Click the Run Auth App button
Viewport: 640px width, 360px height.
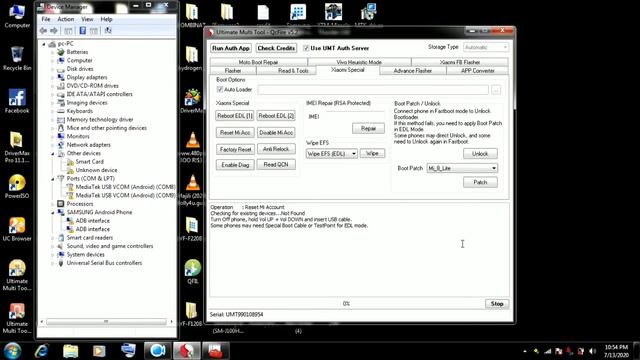[231, 48]
